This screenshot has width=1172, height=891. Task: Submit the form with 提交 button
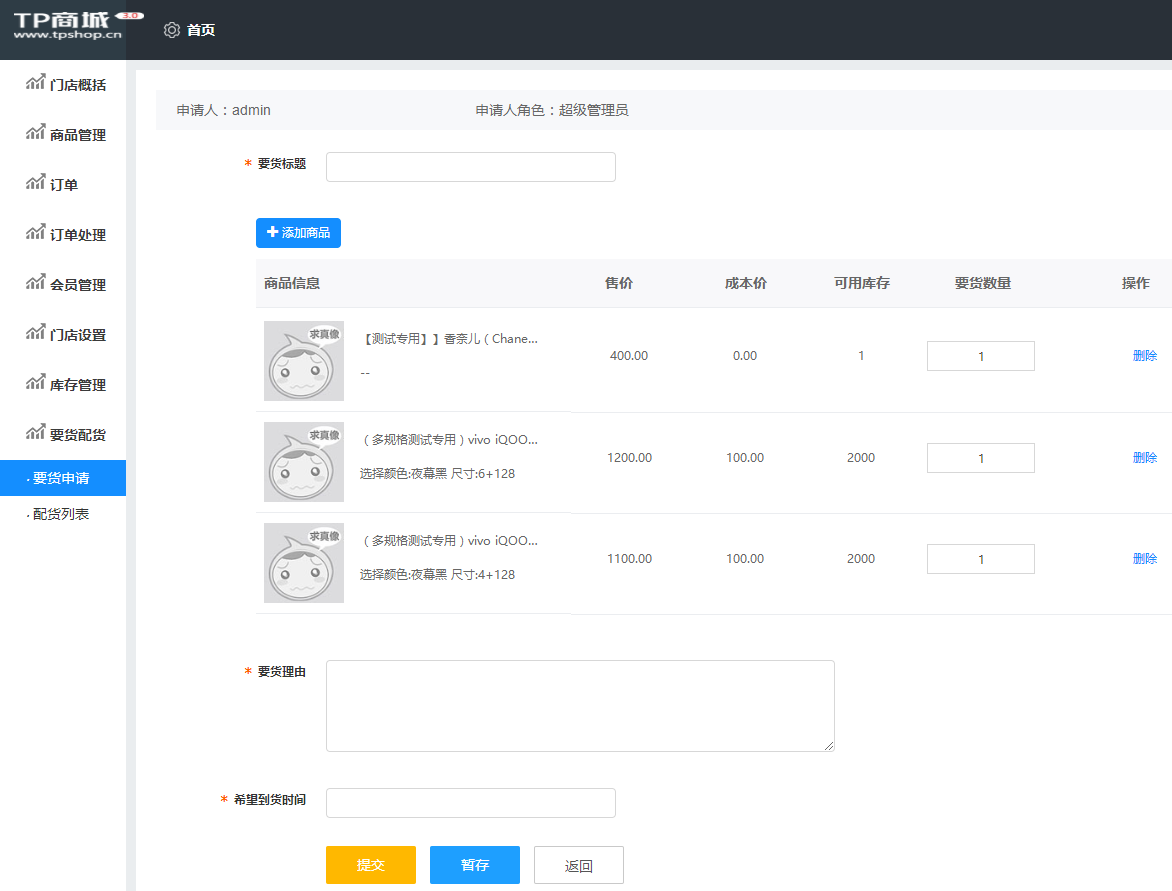(370, 864)
